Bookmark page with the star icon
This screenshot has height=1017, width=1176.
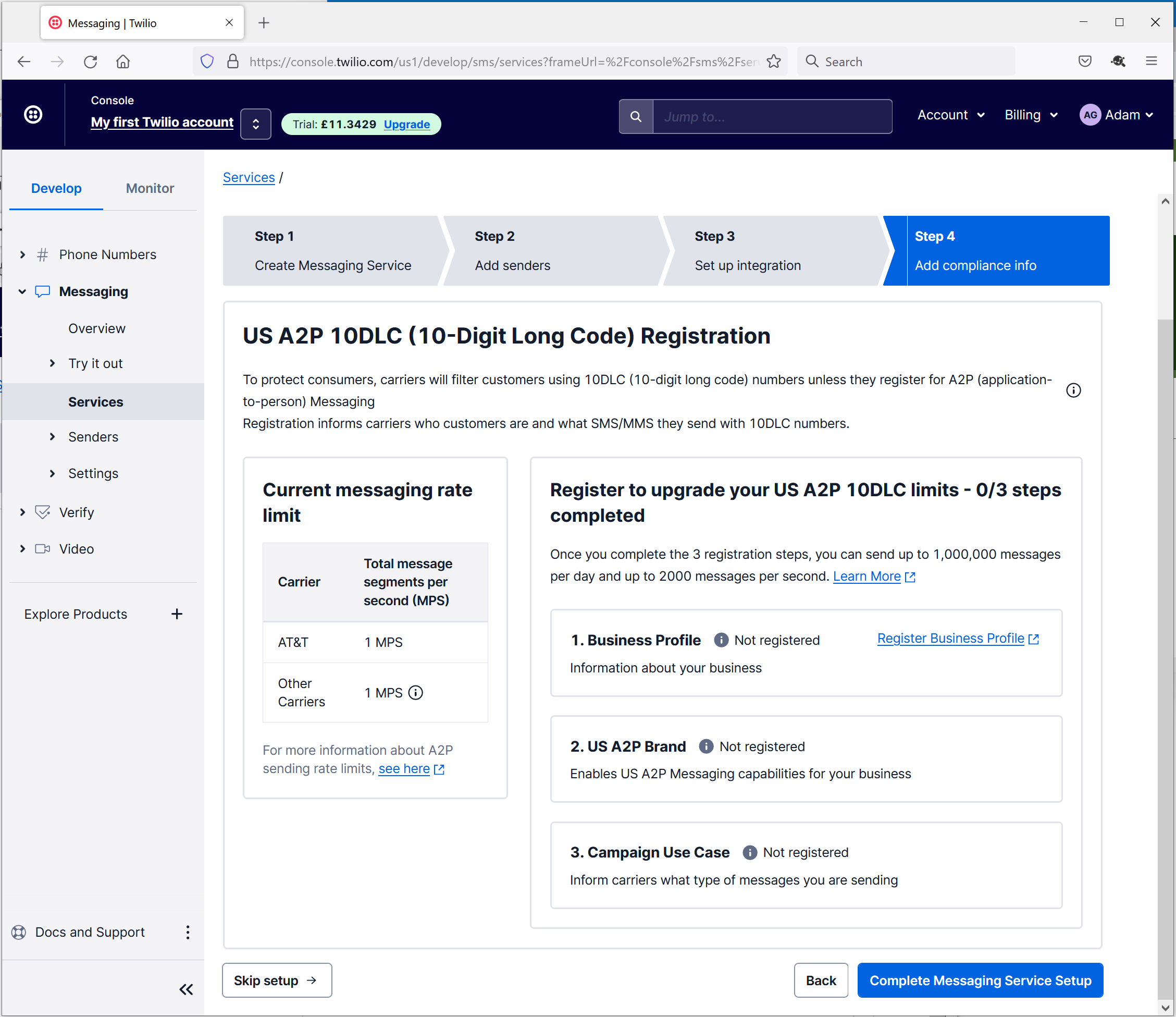tap(774, 62)
